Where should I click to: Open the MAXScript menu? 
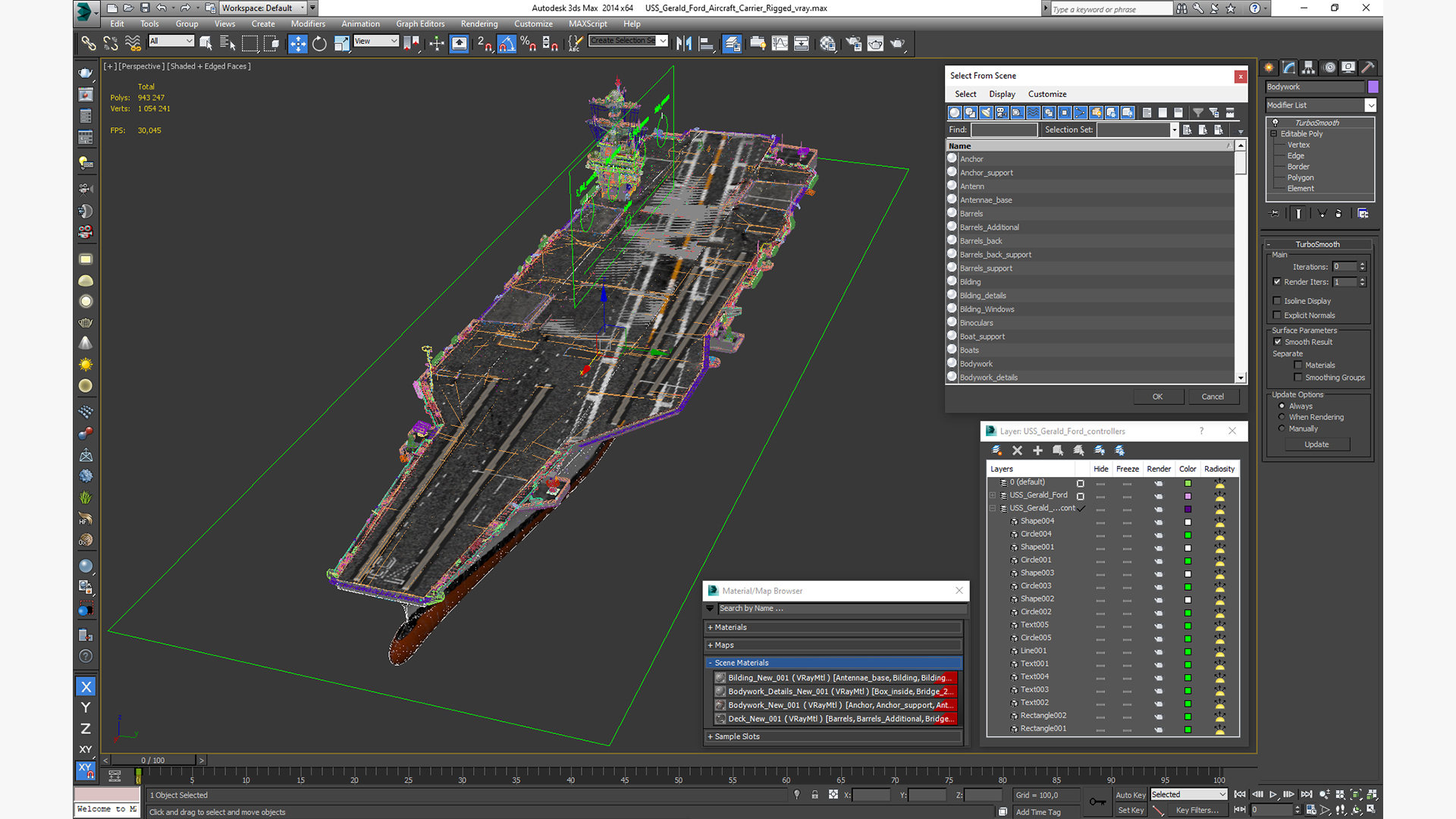588,24
